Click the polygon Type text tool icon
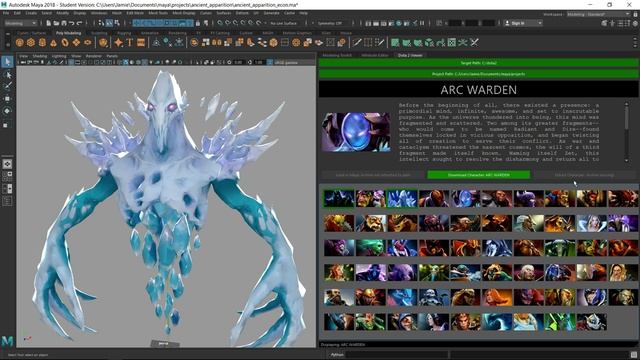Screen dimensions: 640x360 130,42
